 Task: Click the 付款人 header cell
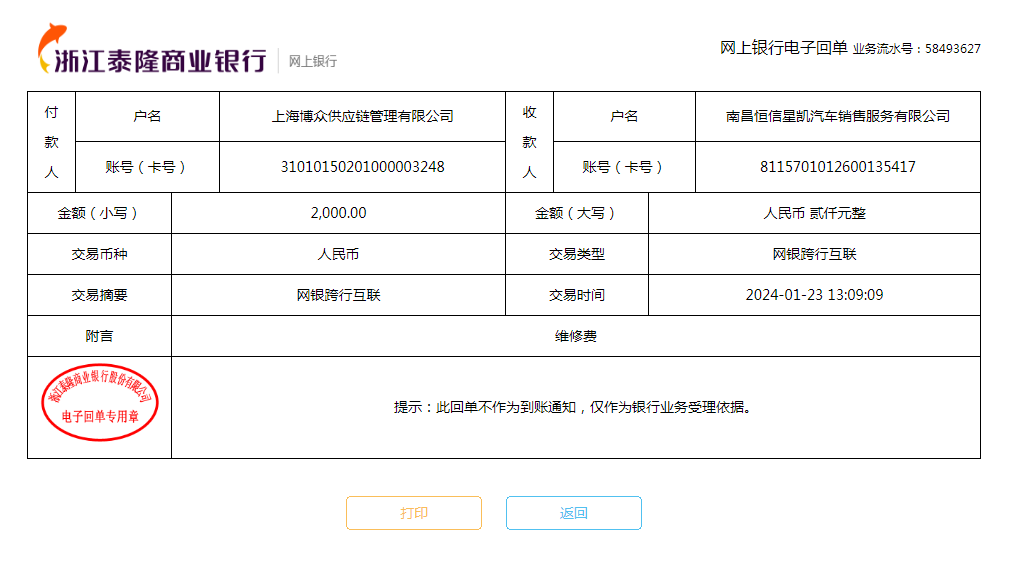click(x=52, y=142)
